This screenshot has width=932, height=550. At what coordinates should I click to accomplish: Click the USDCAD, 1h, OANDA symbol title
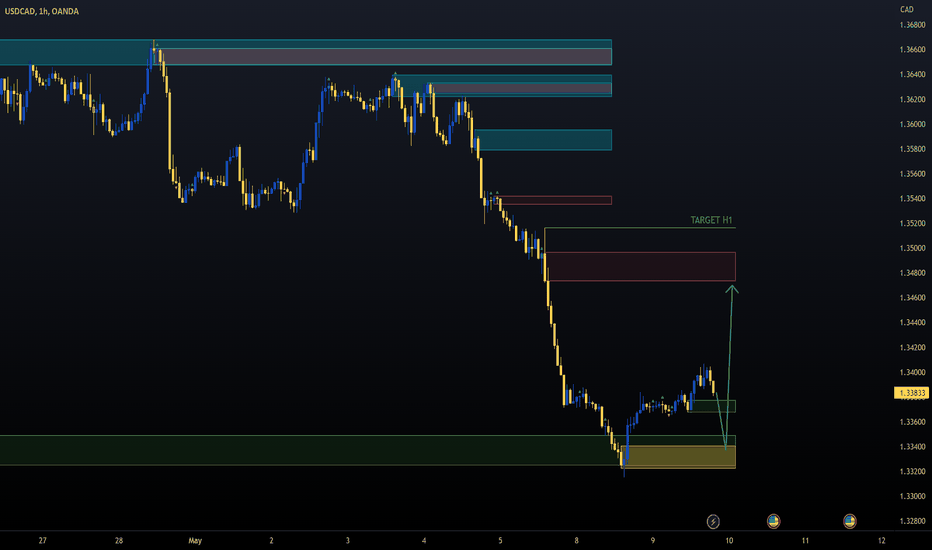(x=42, y=11)
